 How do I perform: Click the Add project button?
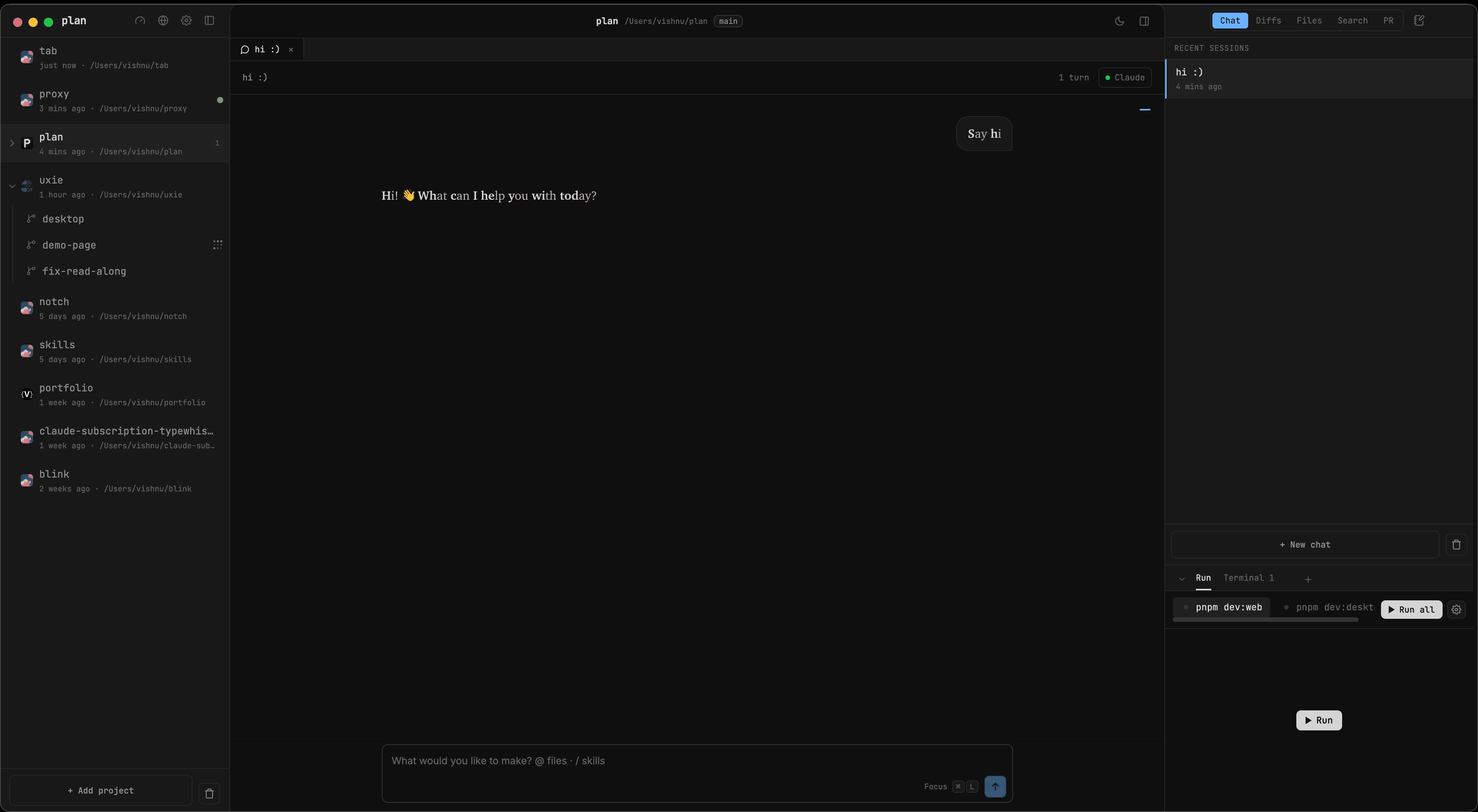tap(101, 790)
